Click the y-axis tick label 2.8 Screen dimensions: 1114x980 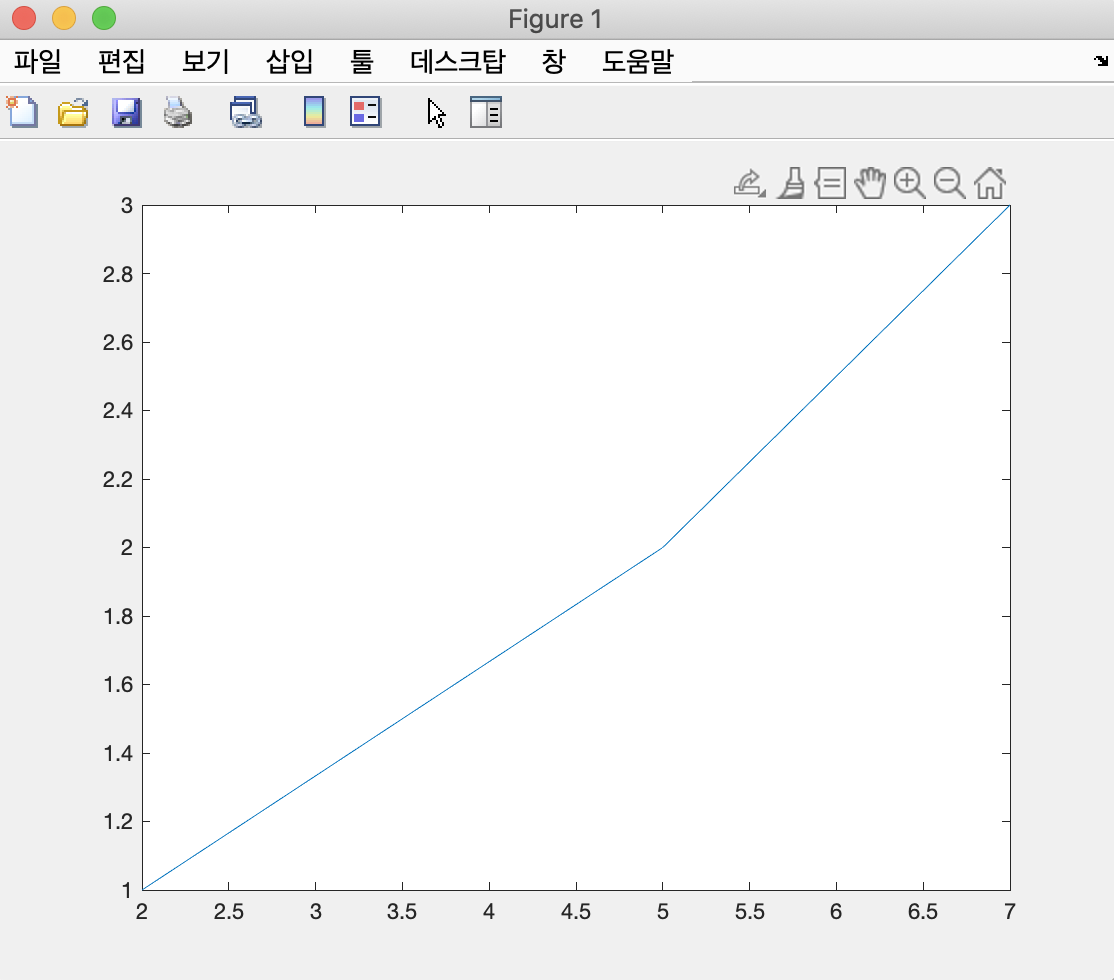pyautogui.click(x=118, y=274)
